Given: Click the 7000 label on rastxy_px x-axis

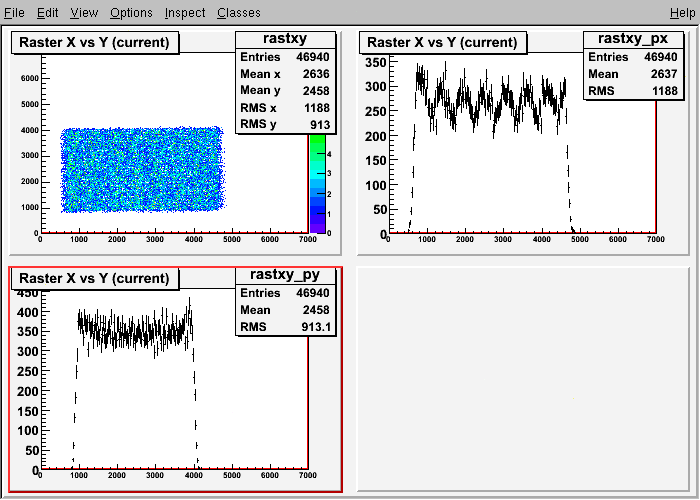Looking at the screenshot, I should pyautogui.click(x=655, y=239).
